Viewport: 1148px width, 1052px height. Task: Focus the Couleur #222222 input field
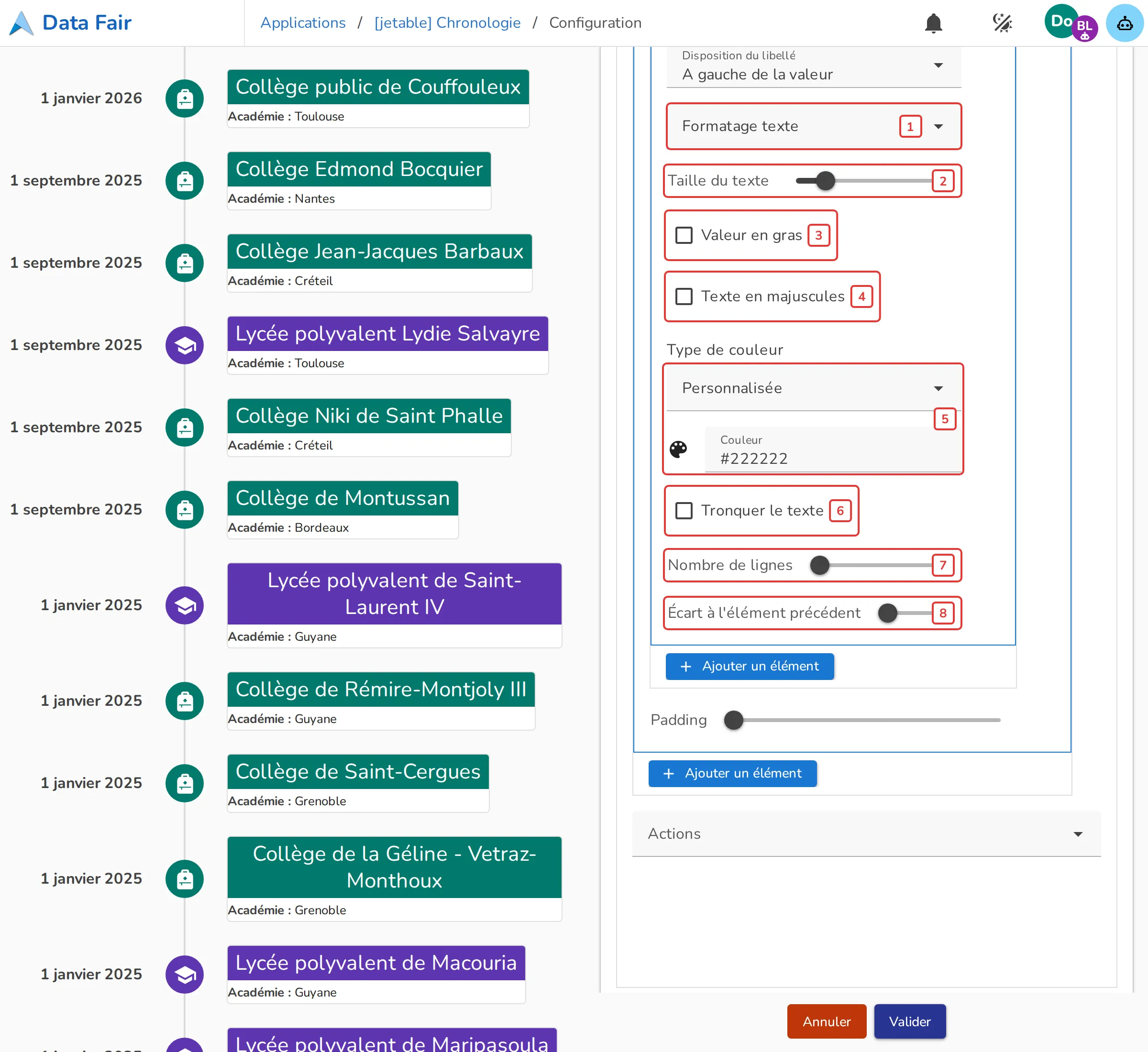(833, 449)
